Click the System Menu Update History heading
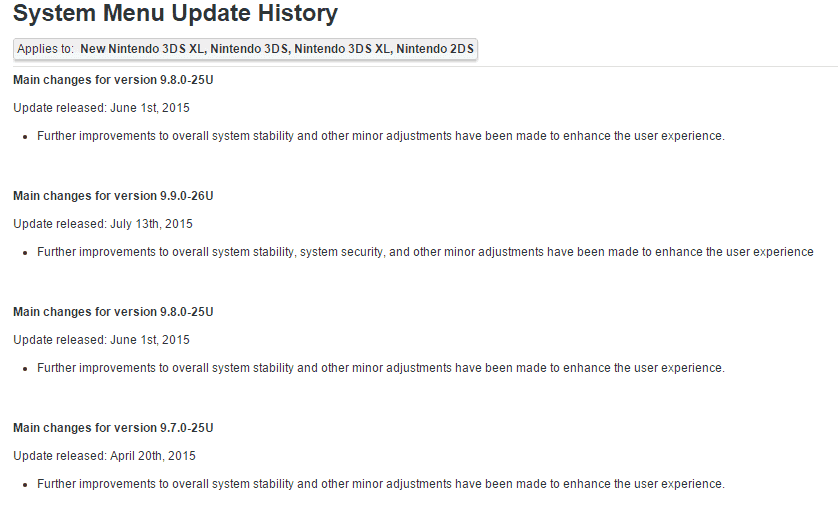838x509 pixels. (x=175, y=13)
